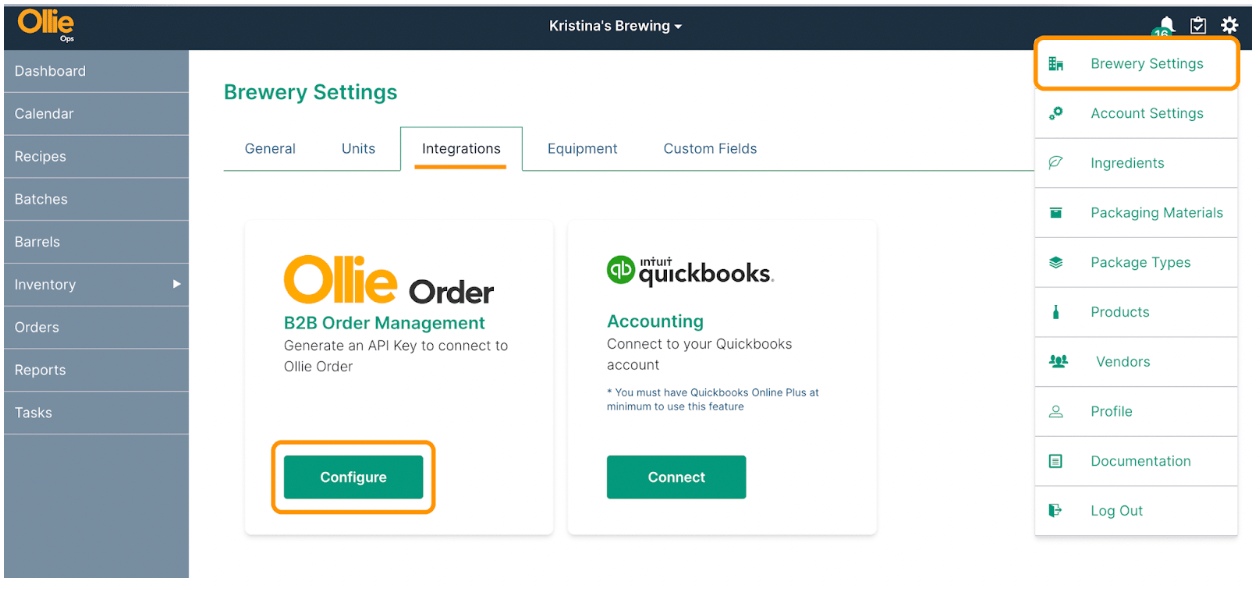Expand the Inventory sidebar item
The width and height of the screenshot is (1260, 590).
coord(96,284)
